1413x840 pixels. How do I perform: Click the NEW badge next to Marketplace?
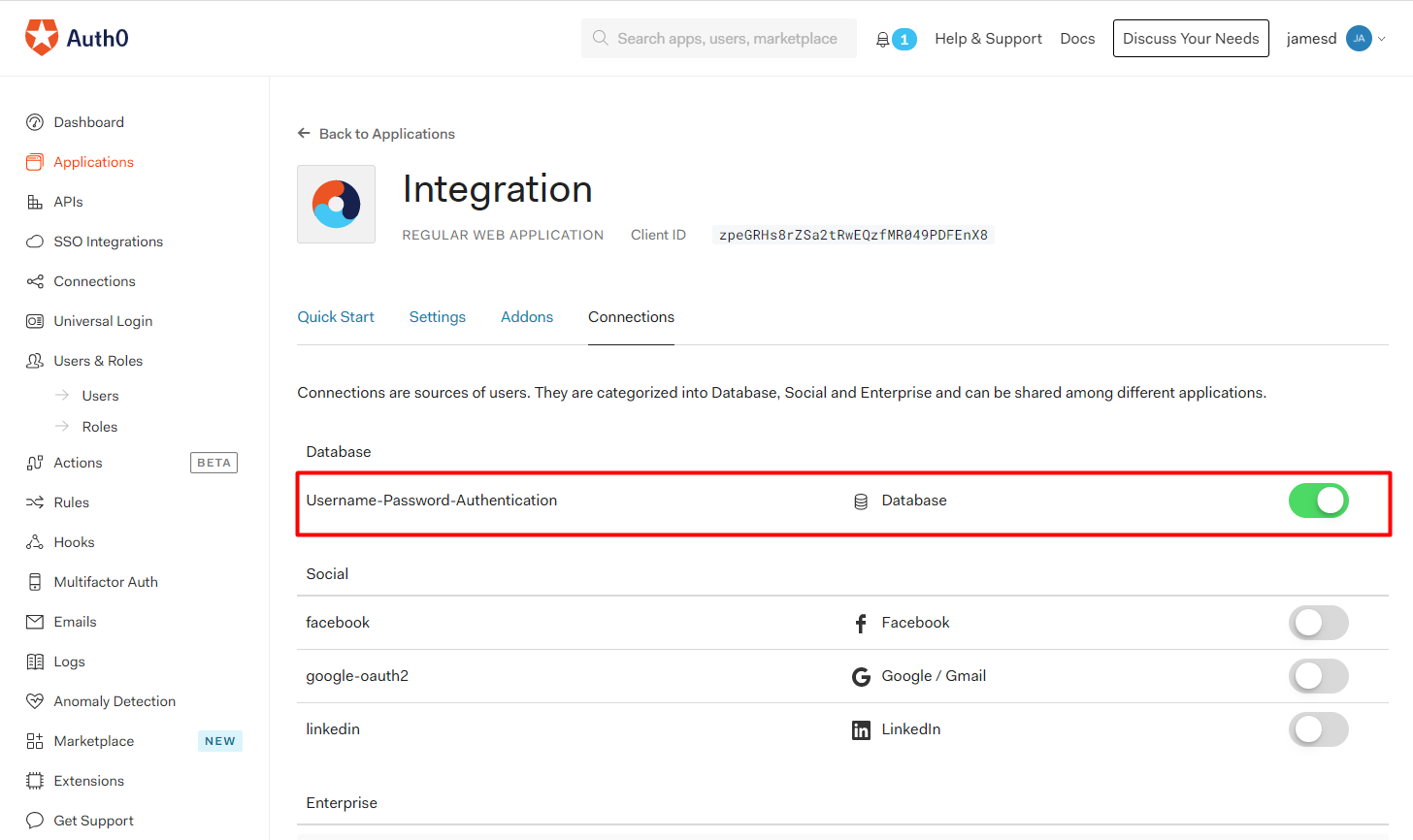click(220, 741)
